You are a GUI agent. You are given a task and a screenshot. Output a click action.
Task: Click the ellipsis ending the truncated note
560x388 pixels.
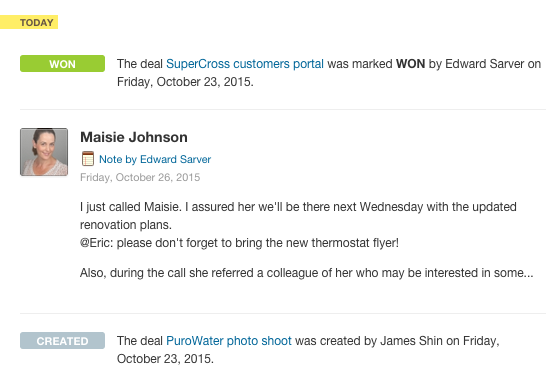(529, 274)
